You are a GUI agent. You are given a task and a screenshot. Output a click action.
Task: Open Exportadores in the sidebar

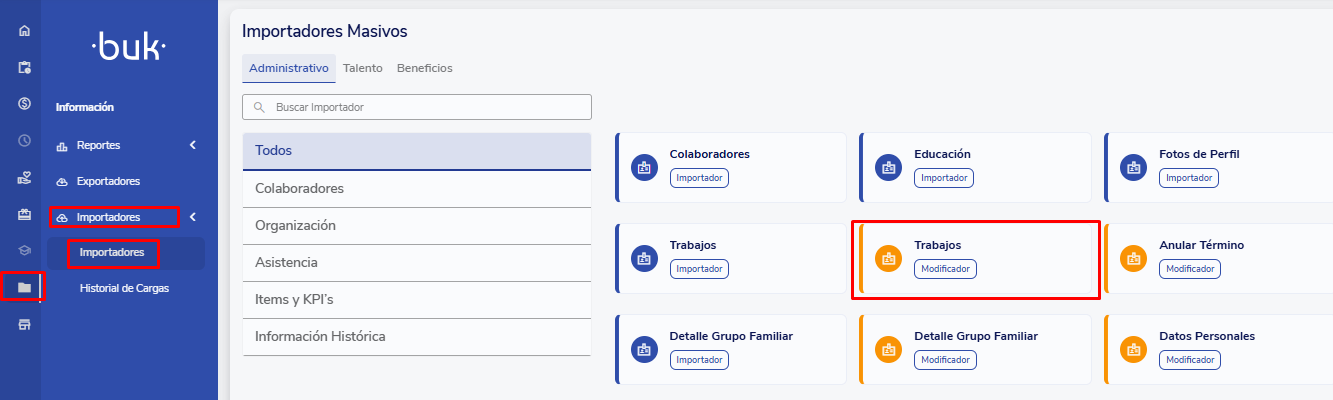pos(108,181)
